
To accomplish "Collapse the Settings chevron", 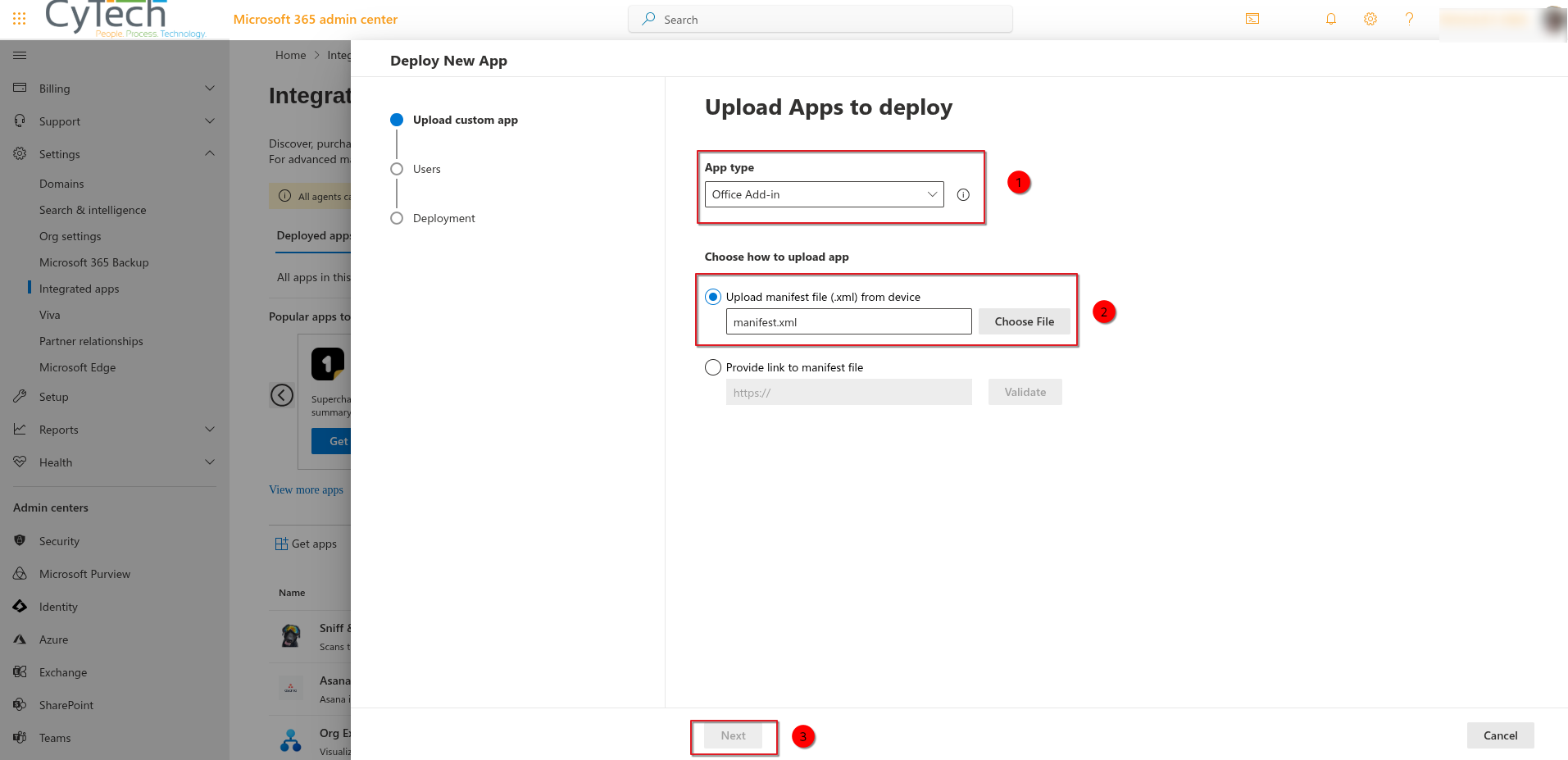I will (x=210, y=153).
